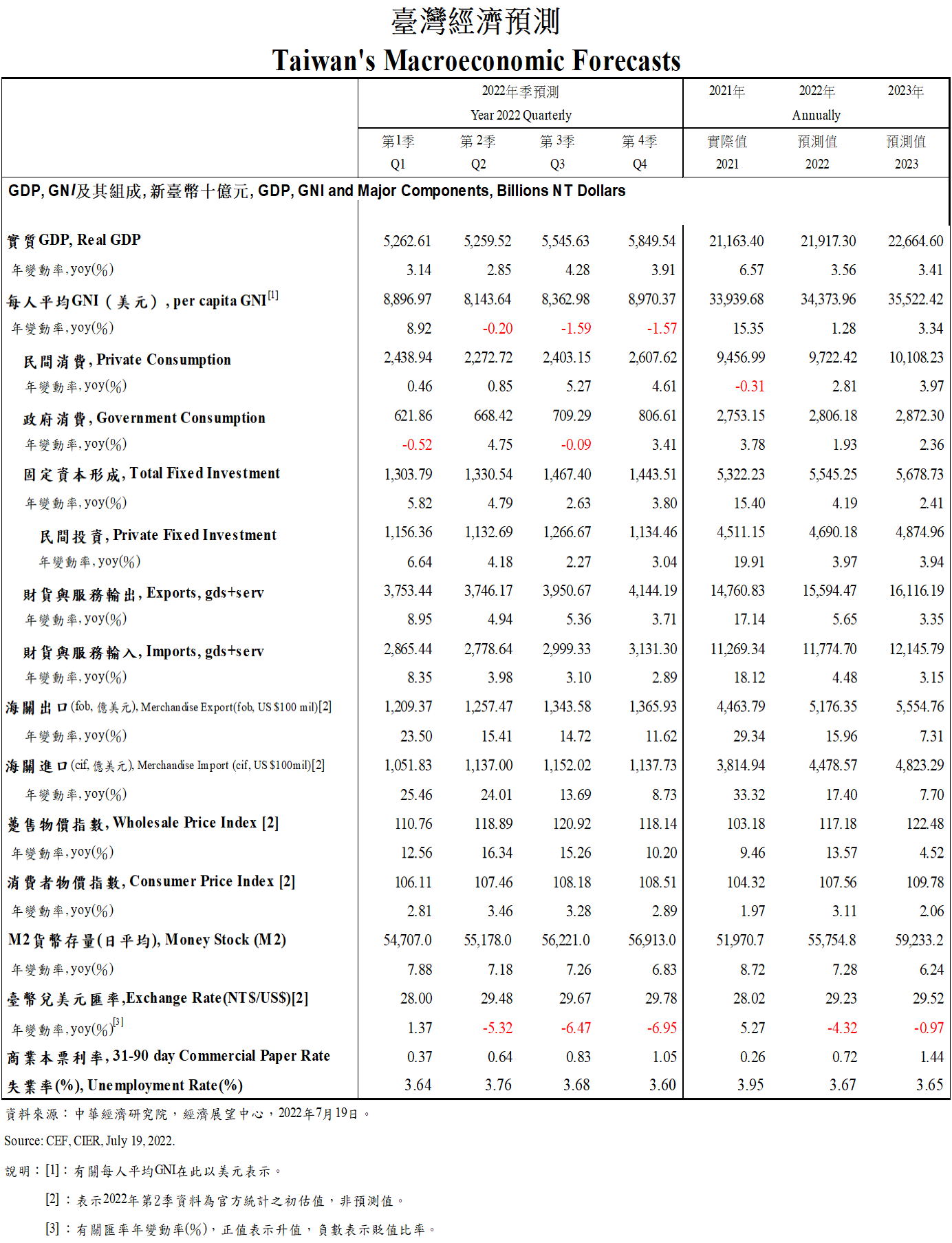Image resolution: width=952 pixels, height=1243 pixels.
Task: Select Commercial Paper Rate Q4 value 1.05
Action: click(x=664, y=1057)
